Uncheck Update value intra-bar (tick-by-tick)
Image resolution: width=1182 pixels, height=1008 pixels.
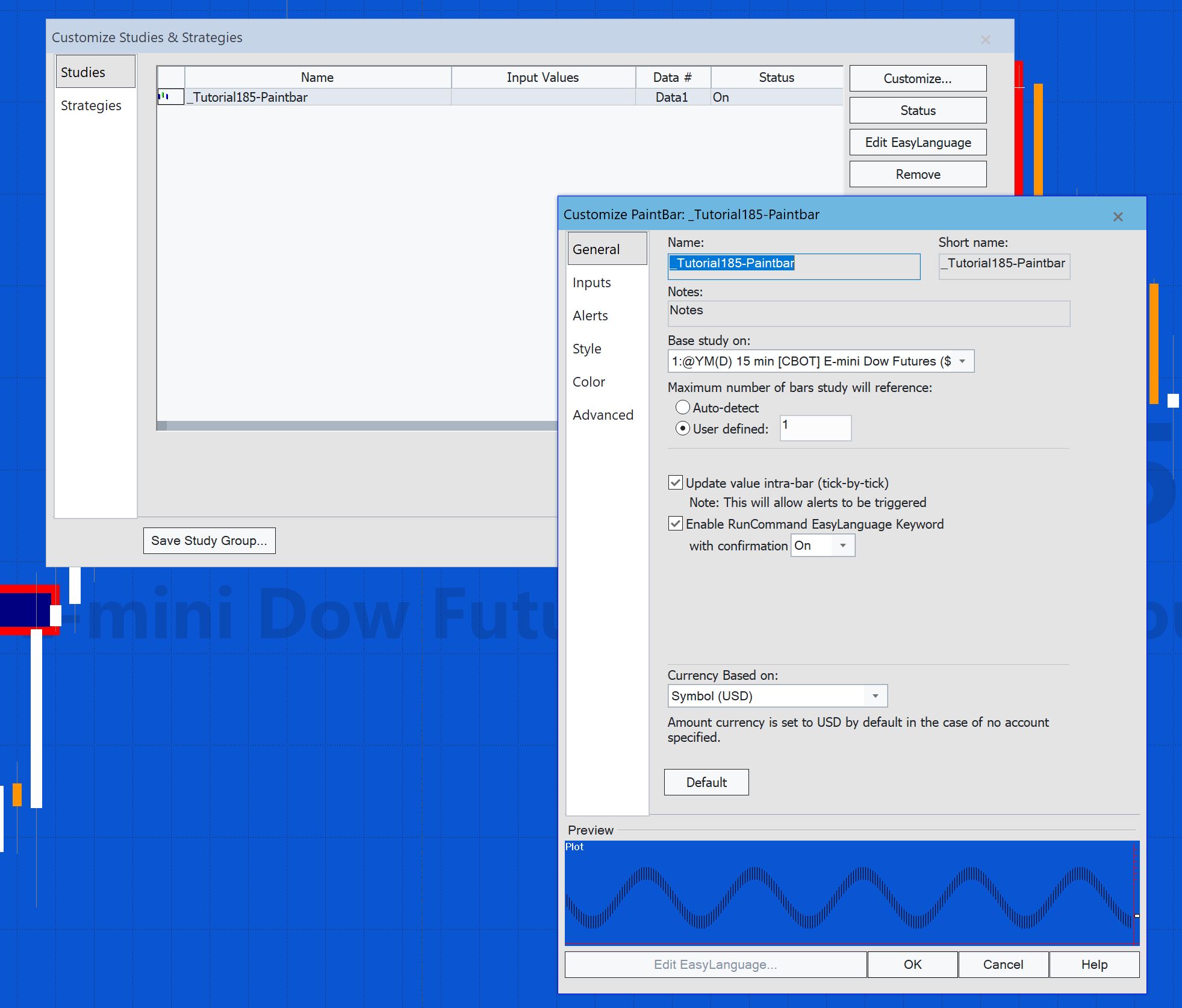[x=676, y=482]
